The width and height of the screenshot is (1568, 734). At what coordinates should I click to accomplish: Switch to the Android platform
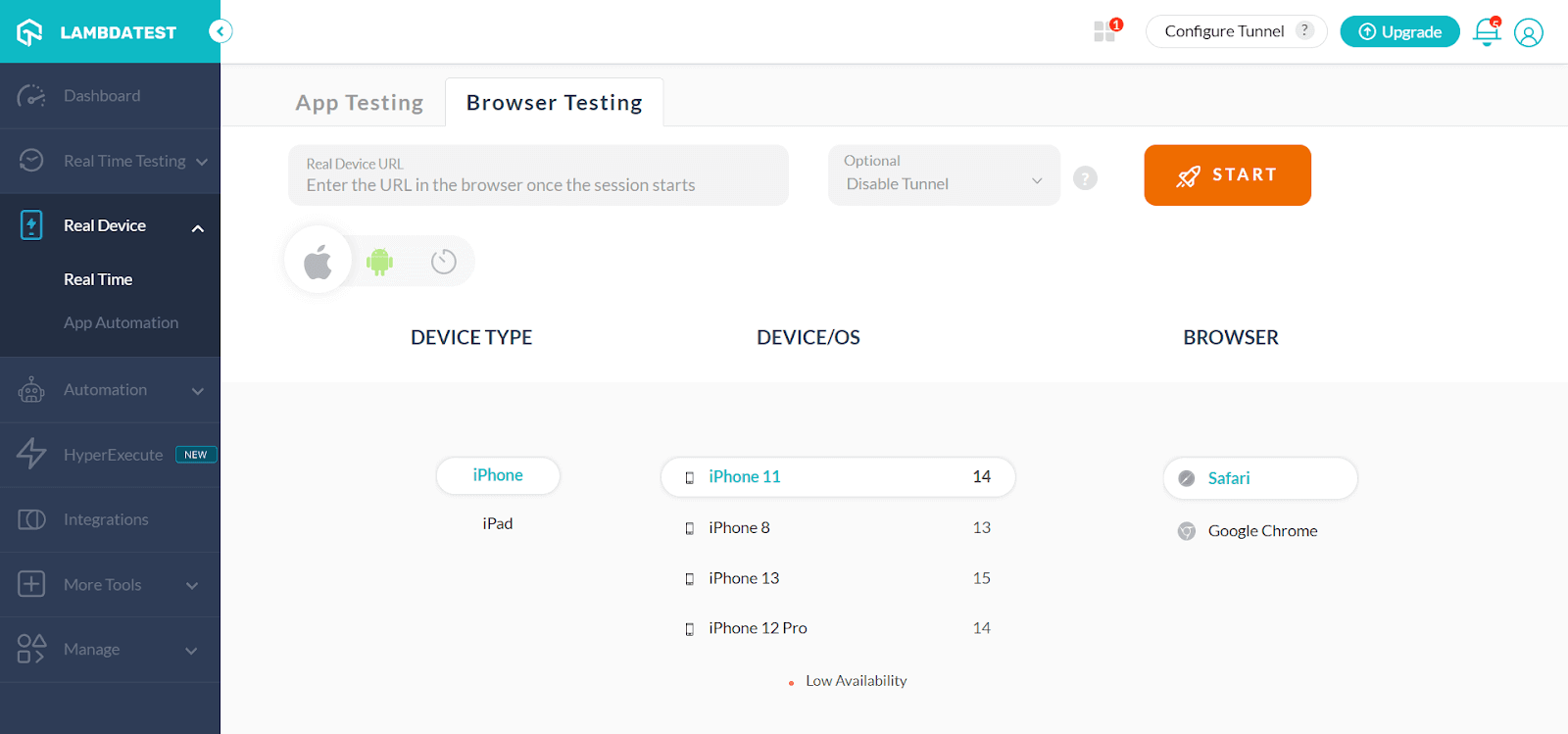tap(379, 261)
